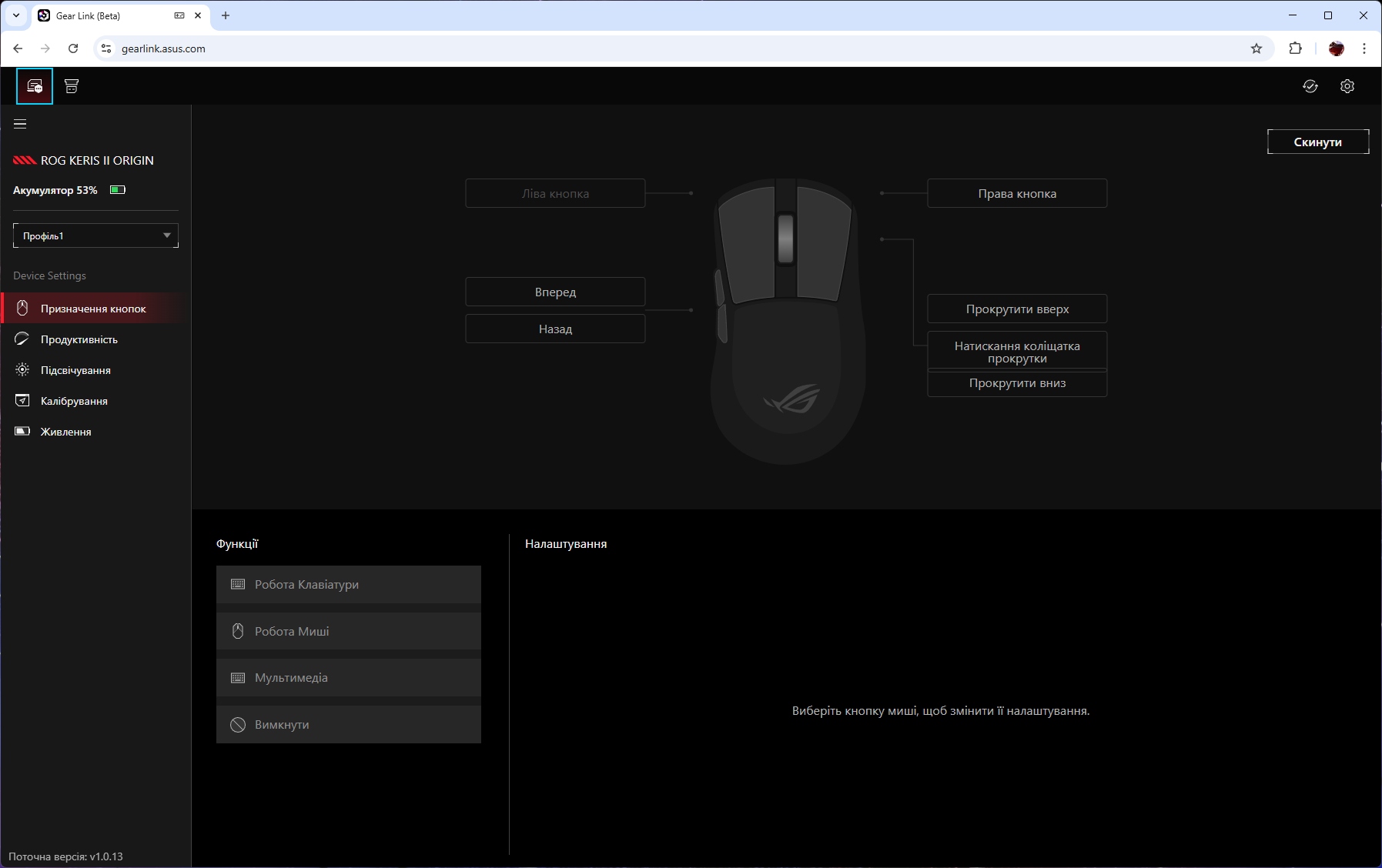Click battery icon beside Живлення
The image size is (1382, 868).
pyautogui.click(x=22, y=432)
